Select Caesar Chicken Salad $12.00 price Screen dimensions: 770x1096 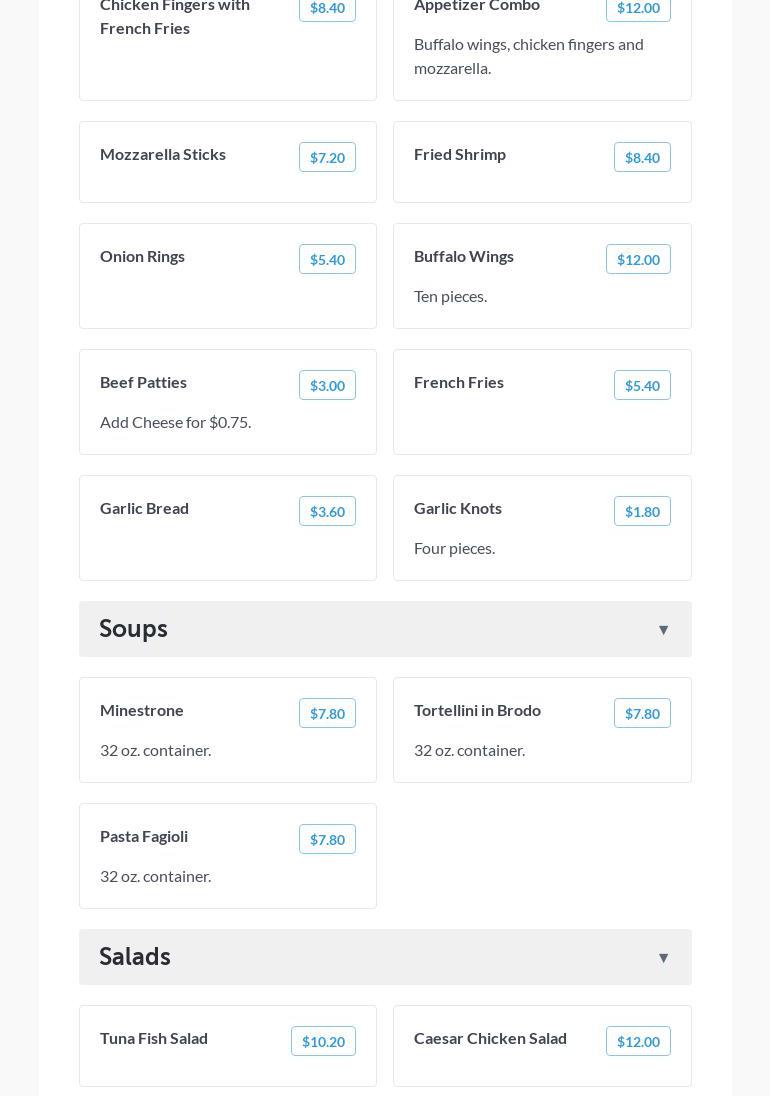pos(638,1042)
